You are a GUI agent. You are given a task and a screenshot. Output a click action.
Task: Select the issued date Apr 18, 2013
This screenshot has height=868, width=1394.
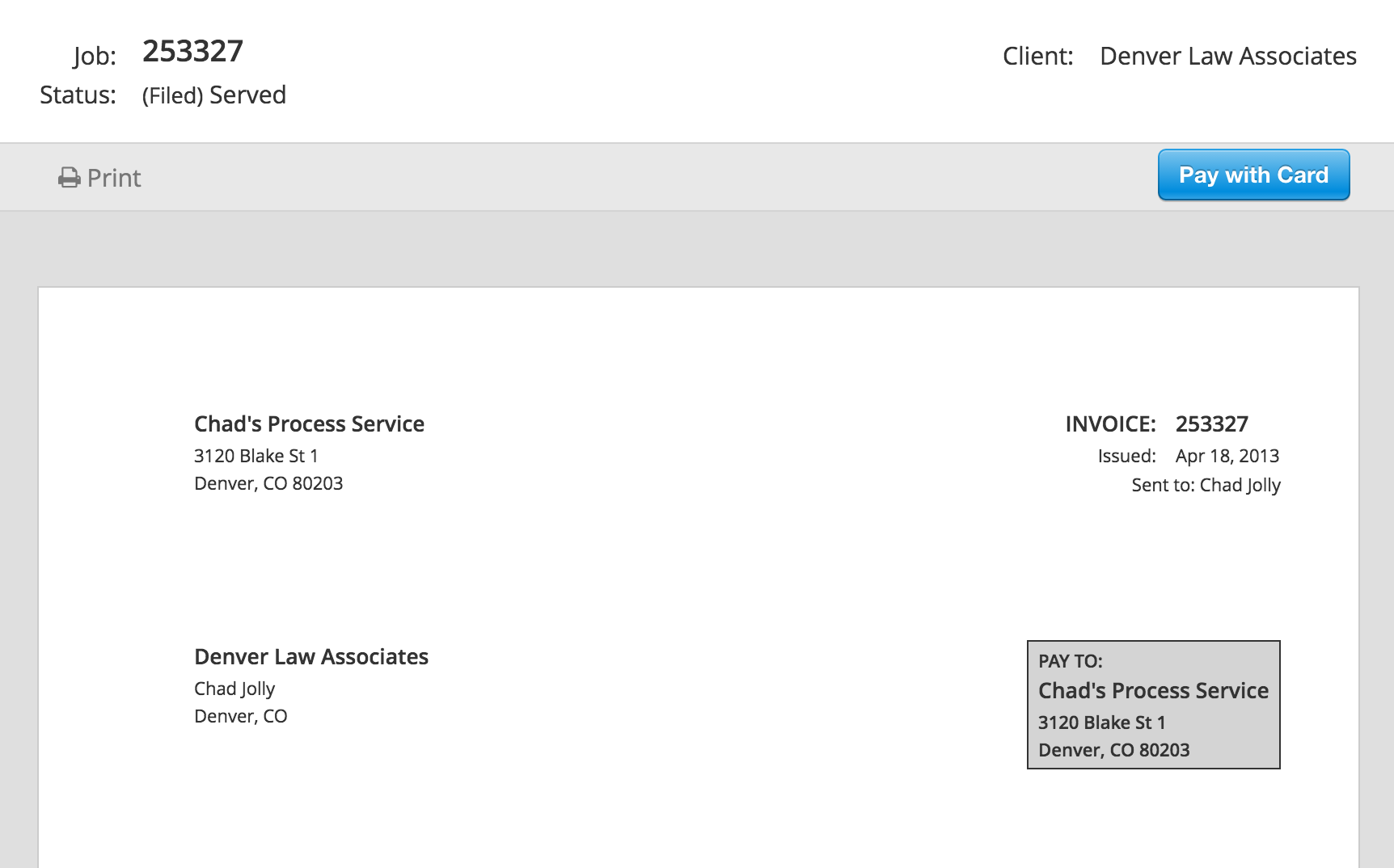[1227, 456]
